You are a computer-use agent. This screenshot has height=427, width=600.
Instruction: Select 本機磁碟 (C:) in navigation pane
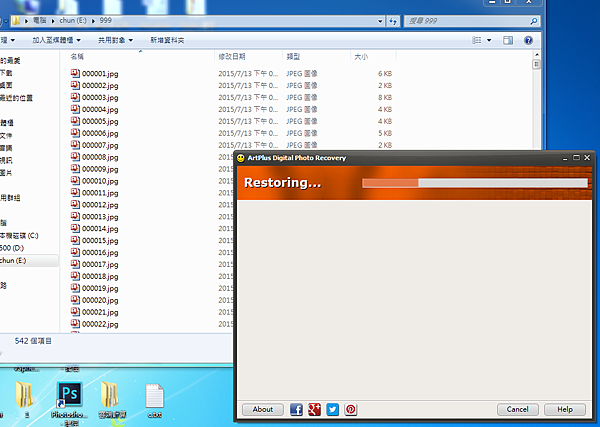tap(19, 236)
